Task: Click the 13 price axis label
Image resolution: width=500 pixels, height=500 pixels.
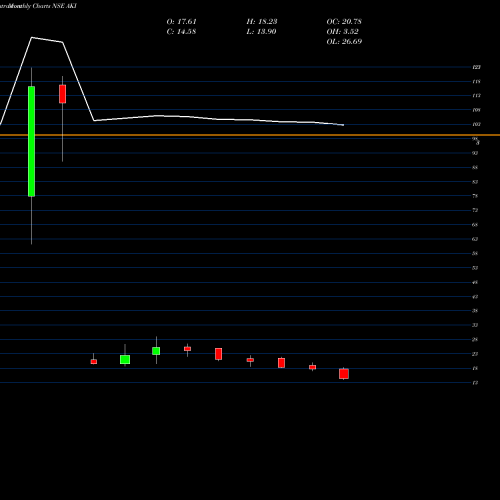Action: tap(475, 383)
